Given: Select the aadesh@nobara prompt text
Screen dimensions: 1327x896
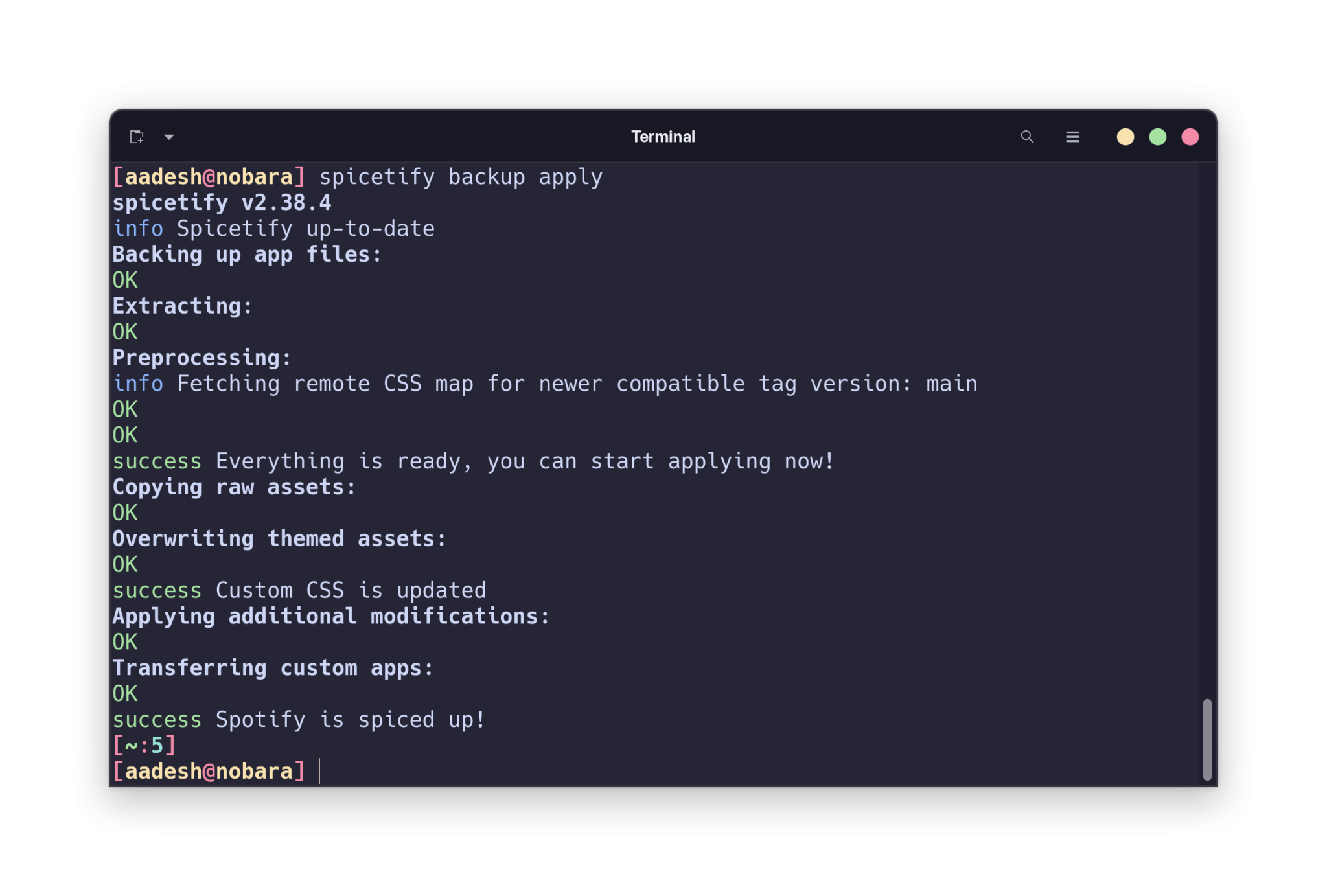Looking at the screenshot, I should coord(209,771).
